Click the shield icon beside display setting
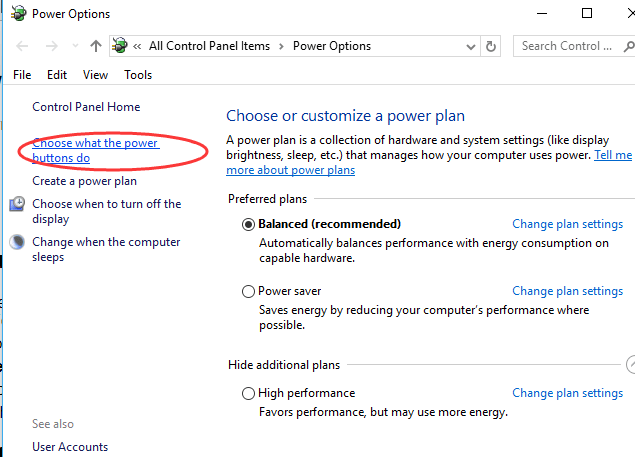 [18, 205]
